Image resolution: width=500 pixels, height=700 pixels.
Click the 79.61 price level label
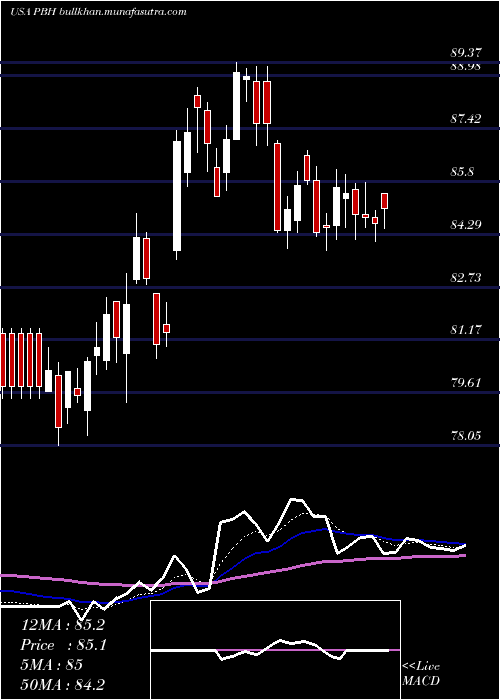tap(466, 383)
